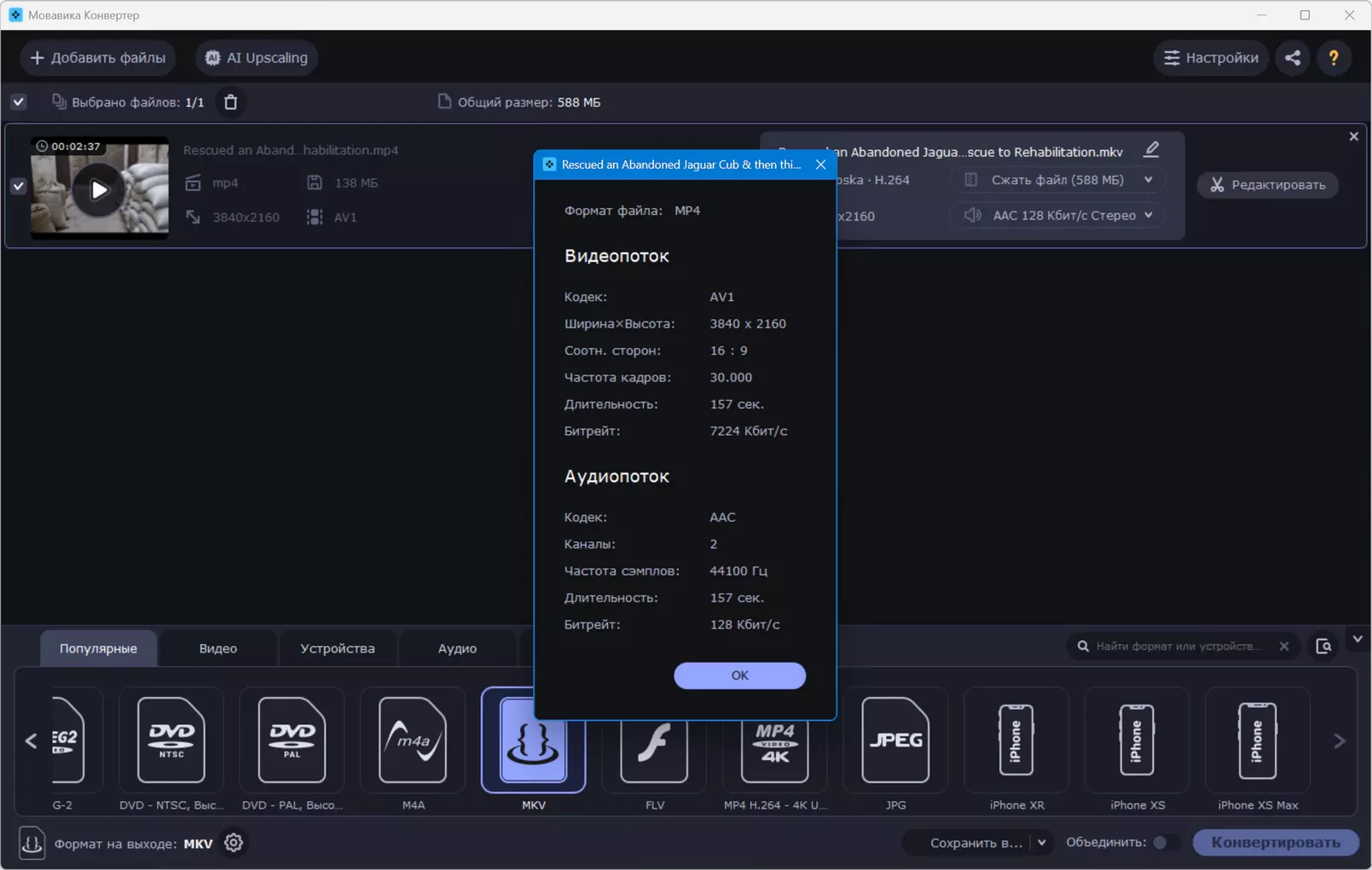Screen dimensions: 1372x870
Task: Click the MKV output format icon in bottom bar
Action: pos(32,844)
